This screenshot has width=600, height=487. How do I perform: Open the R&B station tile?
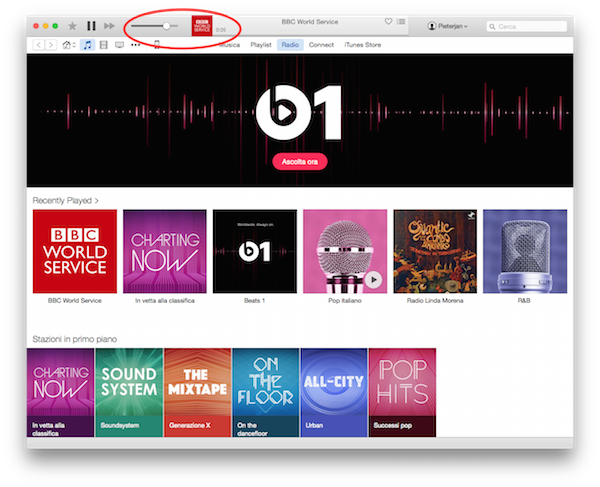tap(525, 251)
